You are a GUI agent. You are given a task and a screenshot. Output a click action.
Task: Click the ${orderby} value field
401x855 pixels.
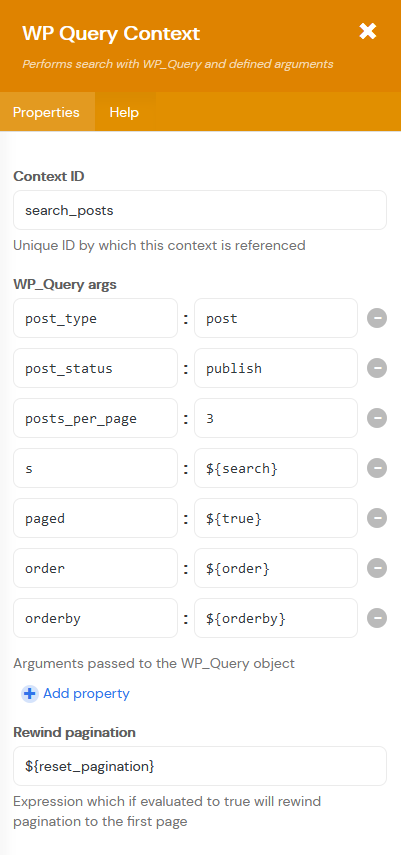pyautogui.click(x=276, y=618)
